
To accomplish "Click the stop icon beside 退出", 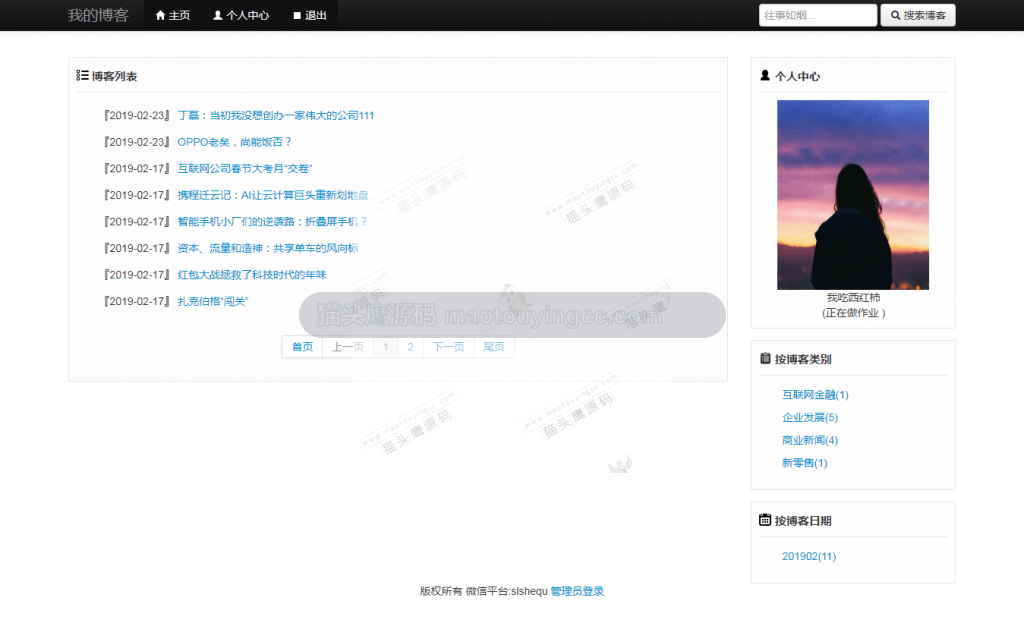I will (297, 15).
